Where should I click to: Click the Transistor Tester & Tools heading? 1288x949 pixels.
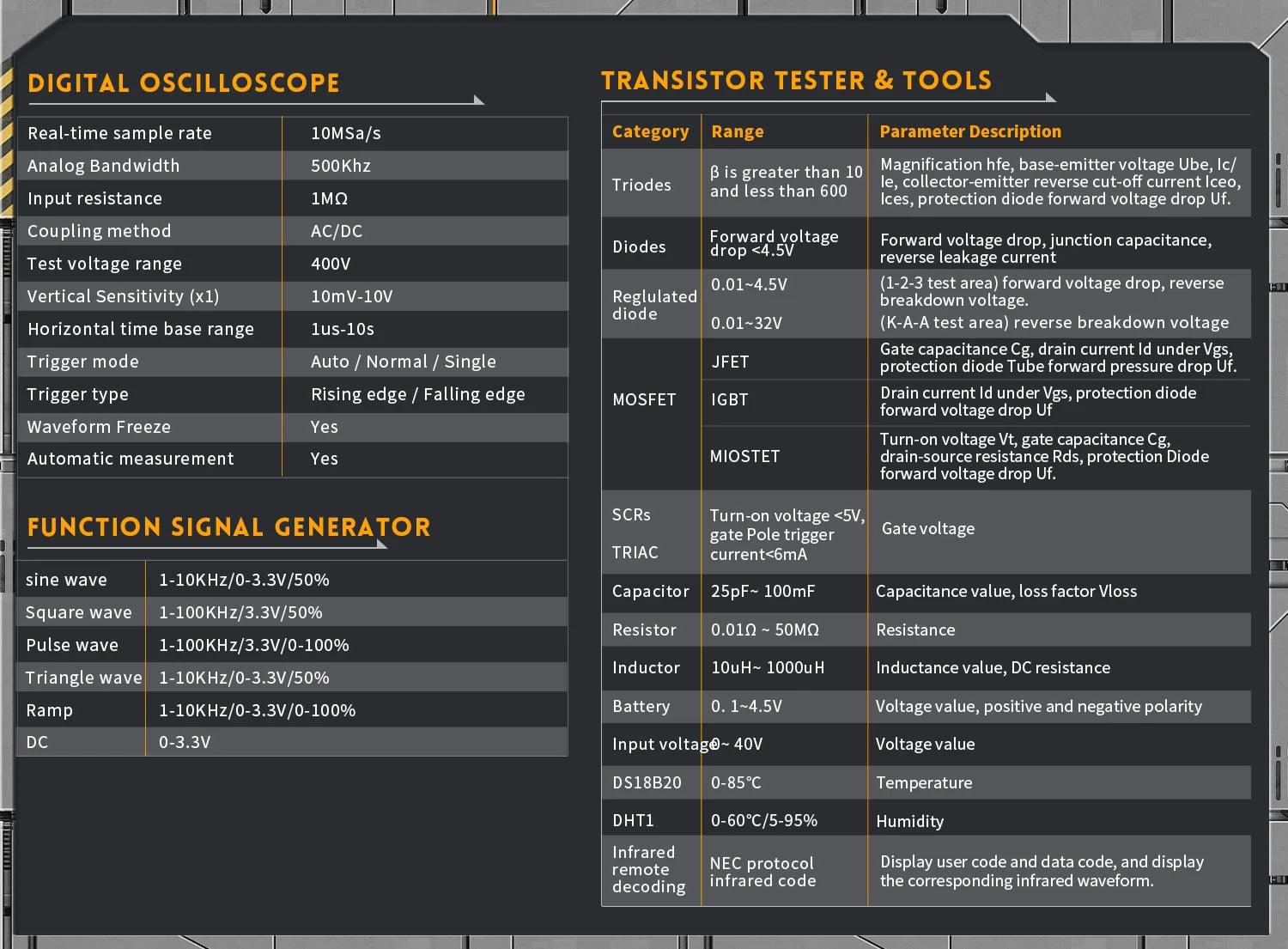[x=796, y=81]
